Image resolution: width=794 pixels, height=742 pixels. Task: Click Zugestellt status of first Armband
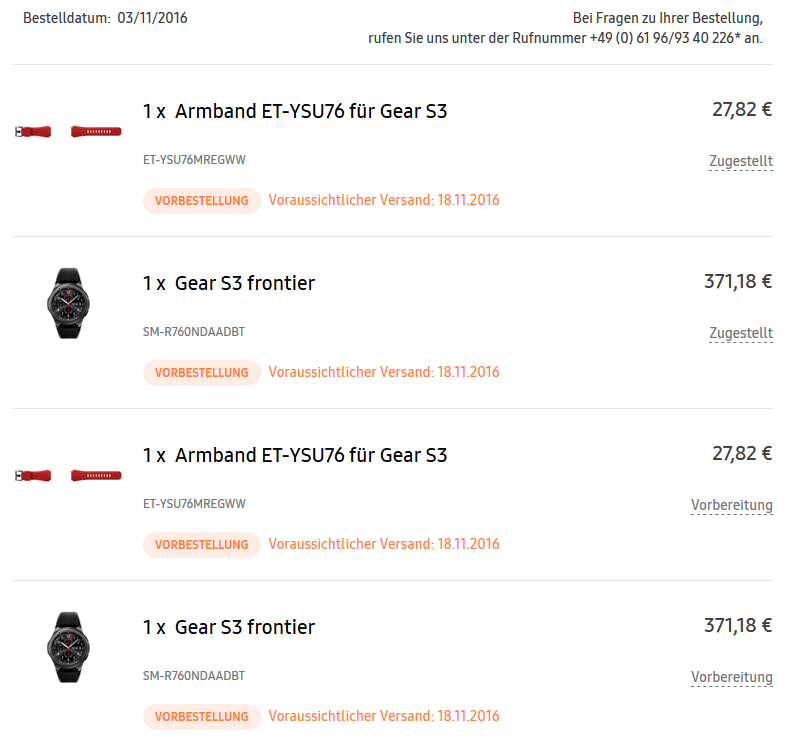tap(741, 161)
